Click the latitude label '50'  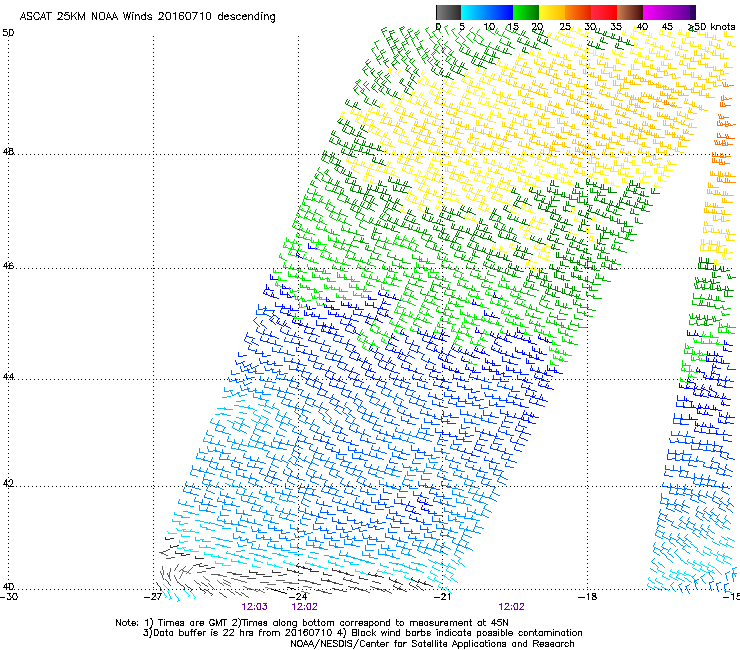[x=8, y=33]
